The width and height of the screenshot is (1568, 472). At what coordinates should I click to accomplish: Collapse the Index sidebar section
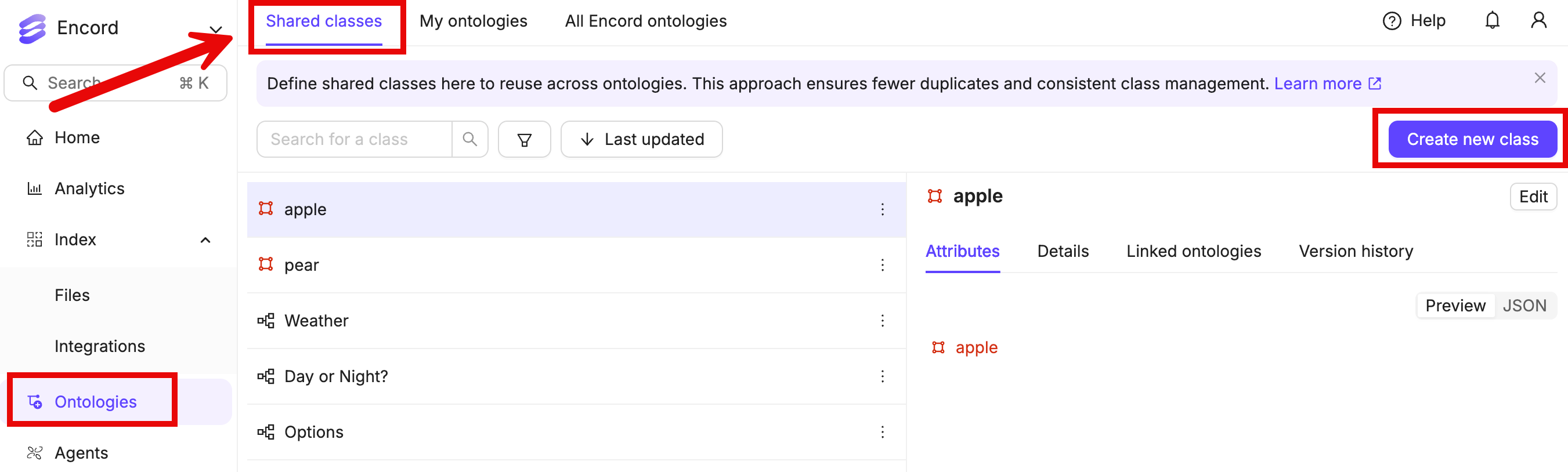point(206,240)
